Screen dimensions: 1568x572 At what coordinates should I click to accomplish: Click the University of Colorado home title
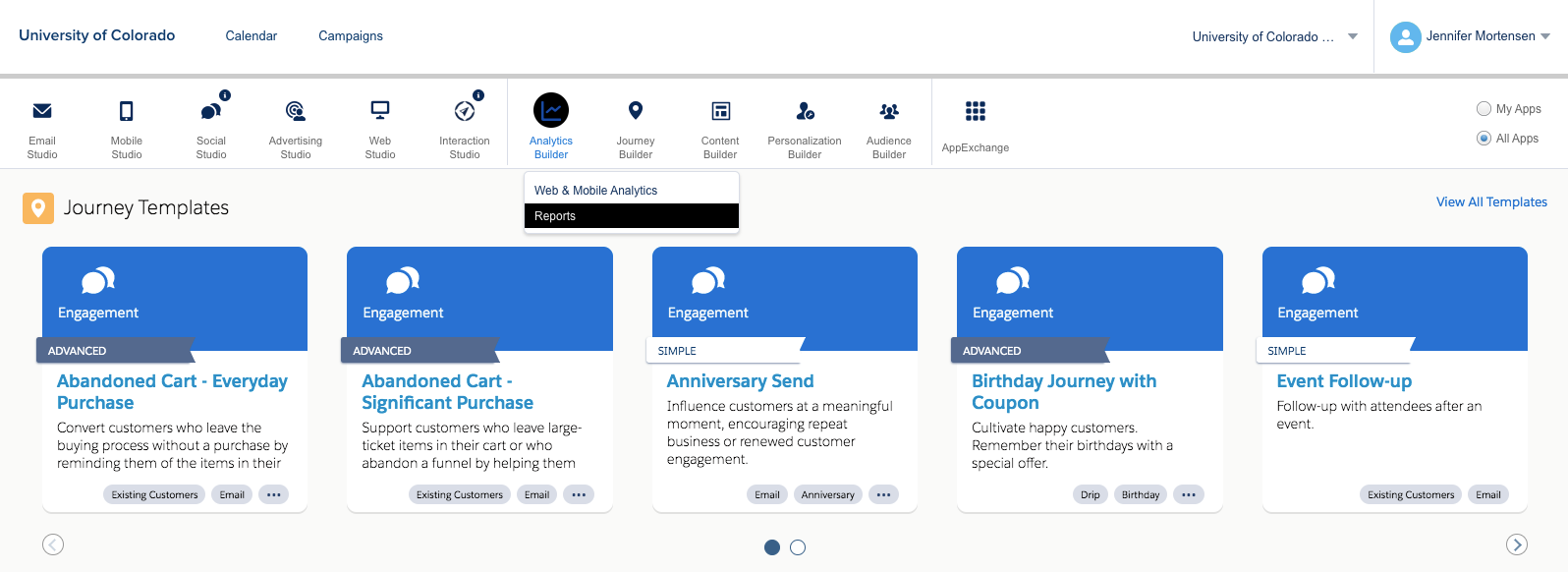[97, 35]
